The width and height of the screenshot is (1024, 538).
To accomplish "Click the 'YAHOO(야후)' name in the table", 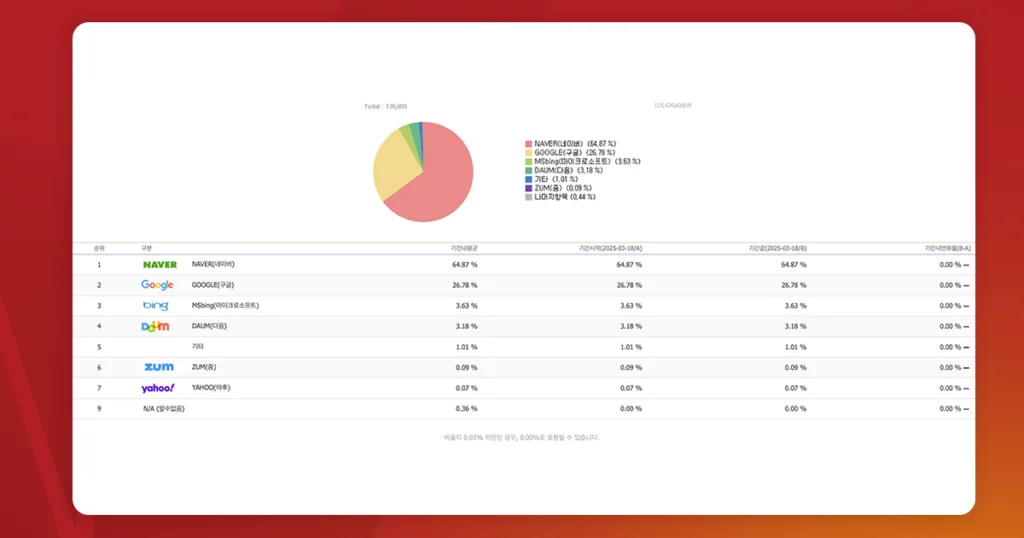I will [211, 388].
